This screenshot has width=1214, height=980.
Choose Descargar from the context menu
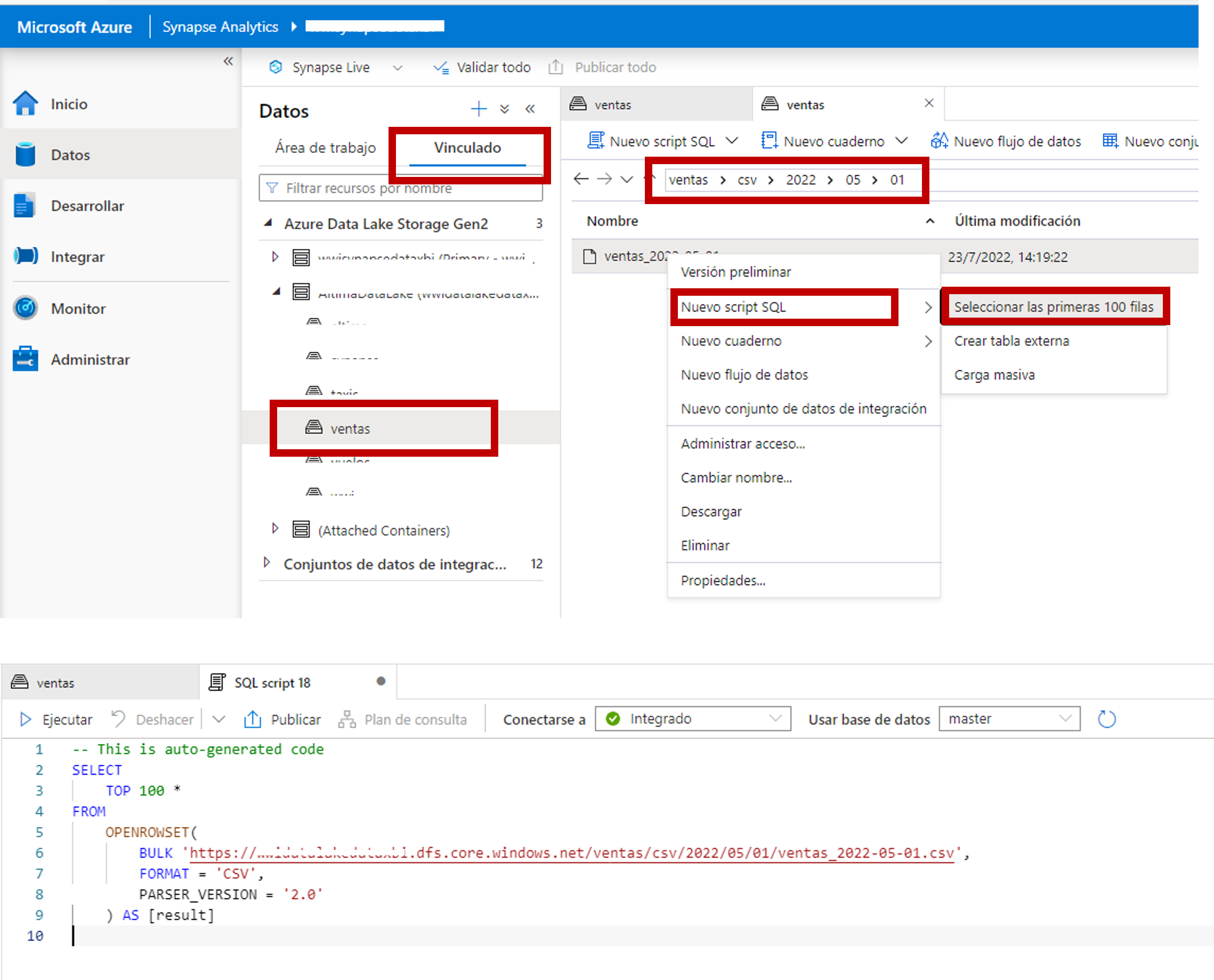711,512
